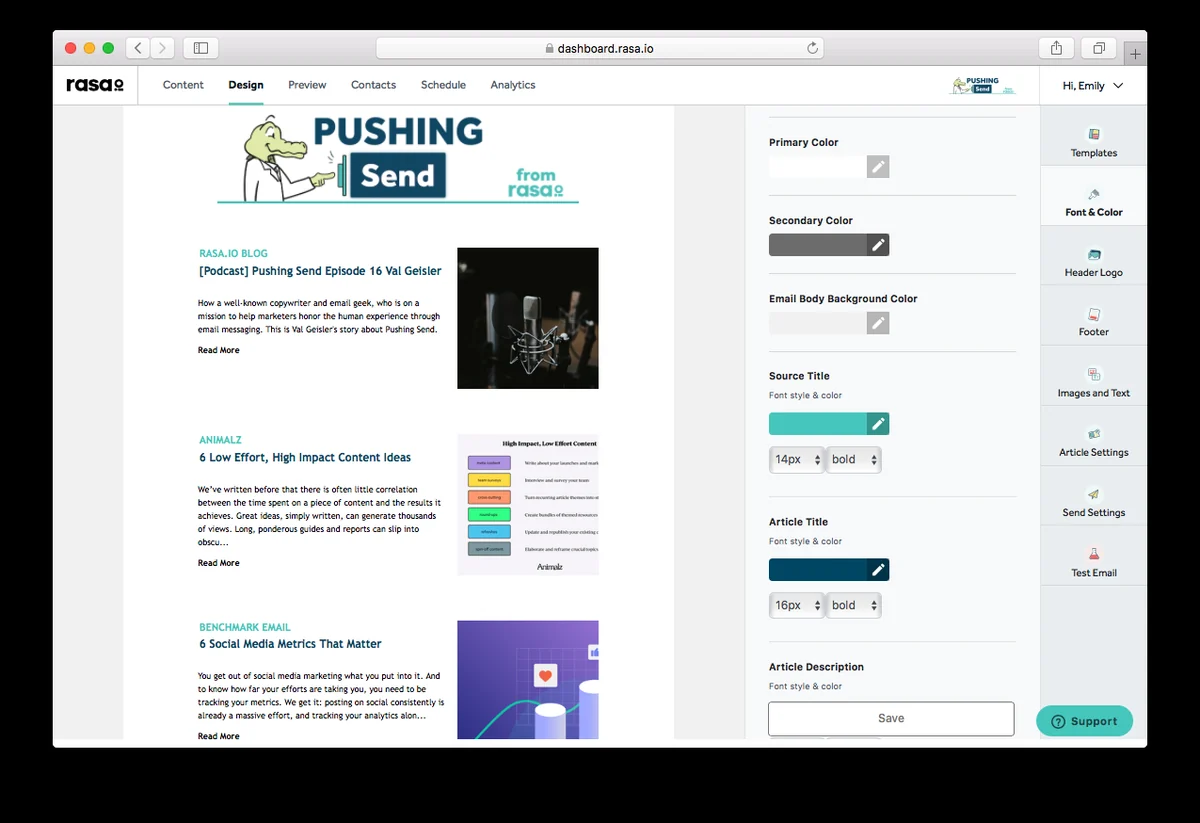This screenshot has height=823, width=1200.
Task: Click the rasa.io logo
Action: tap(95, 85)
